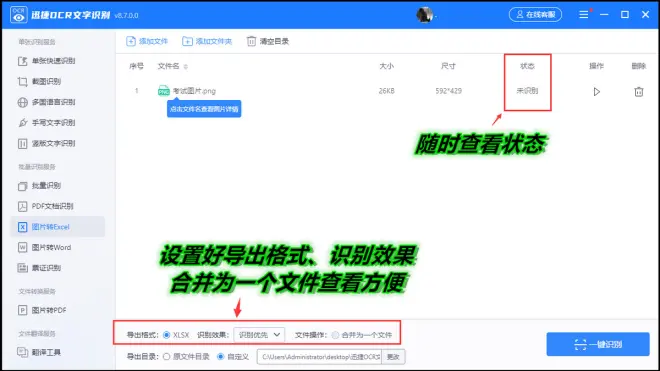Click the 点击文件名查看图片详情 tooltip
660x371 pixels.
pos(204,109)
